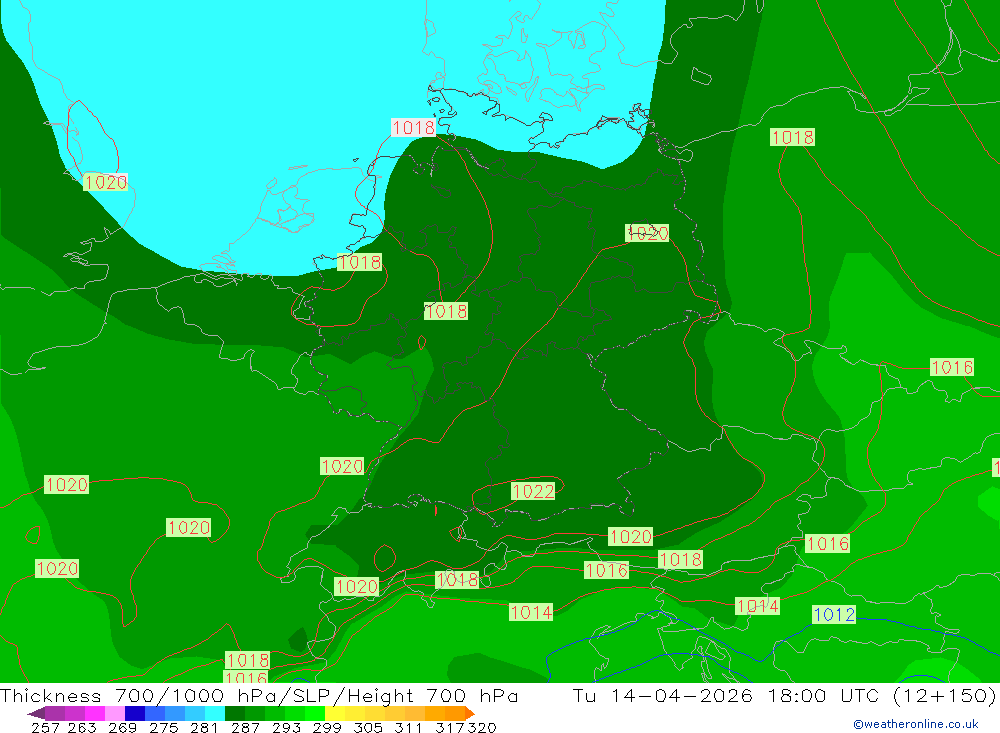Select the bright yellow legend swatch

(x=335, y=713)
